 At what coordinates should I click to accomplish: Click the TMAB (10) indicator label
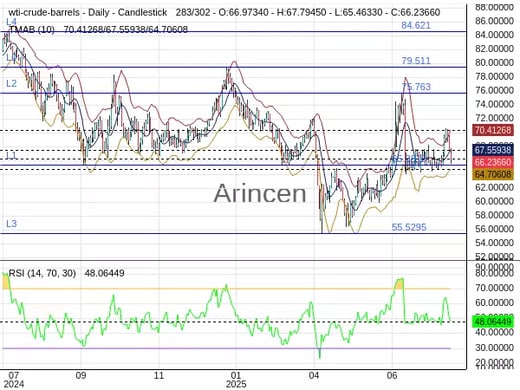point(32,30)
